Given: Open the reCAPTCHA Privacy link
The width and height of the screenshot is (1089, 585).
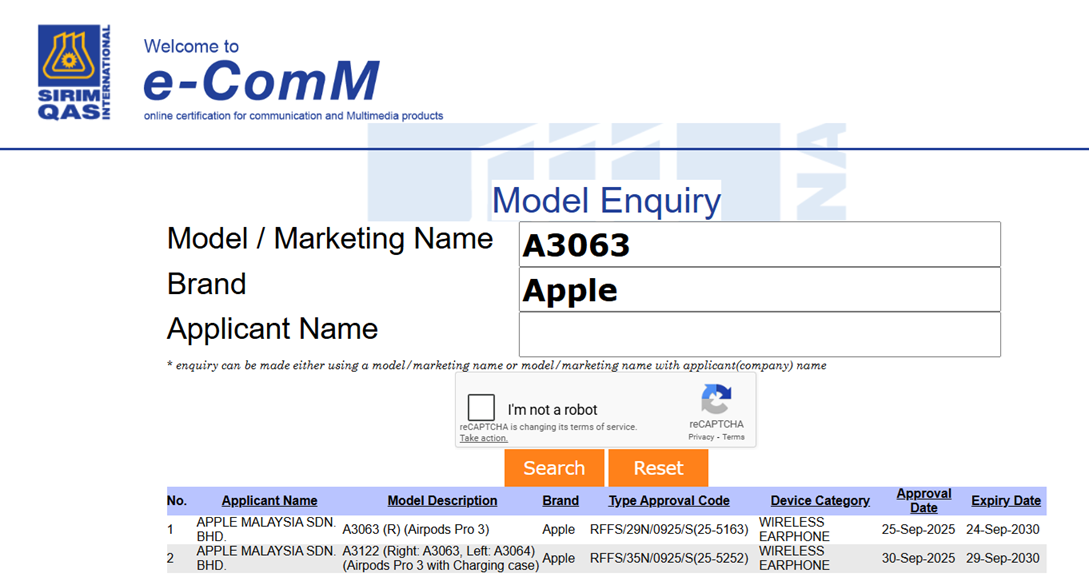Looking at the screenshot, I should (x=701, y=437).
